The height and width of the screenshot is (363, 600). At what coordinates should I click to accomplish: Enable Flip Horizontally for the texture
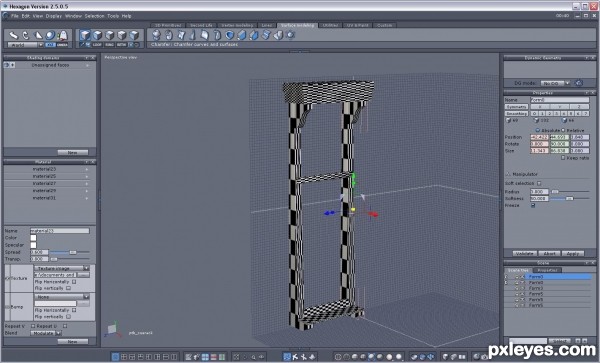click(74, 282)
